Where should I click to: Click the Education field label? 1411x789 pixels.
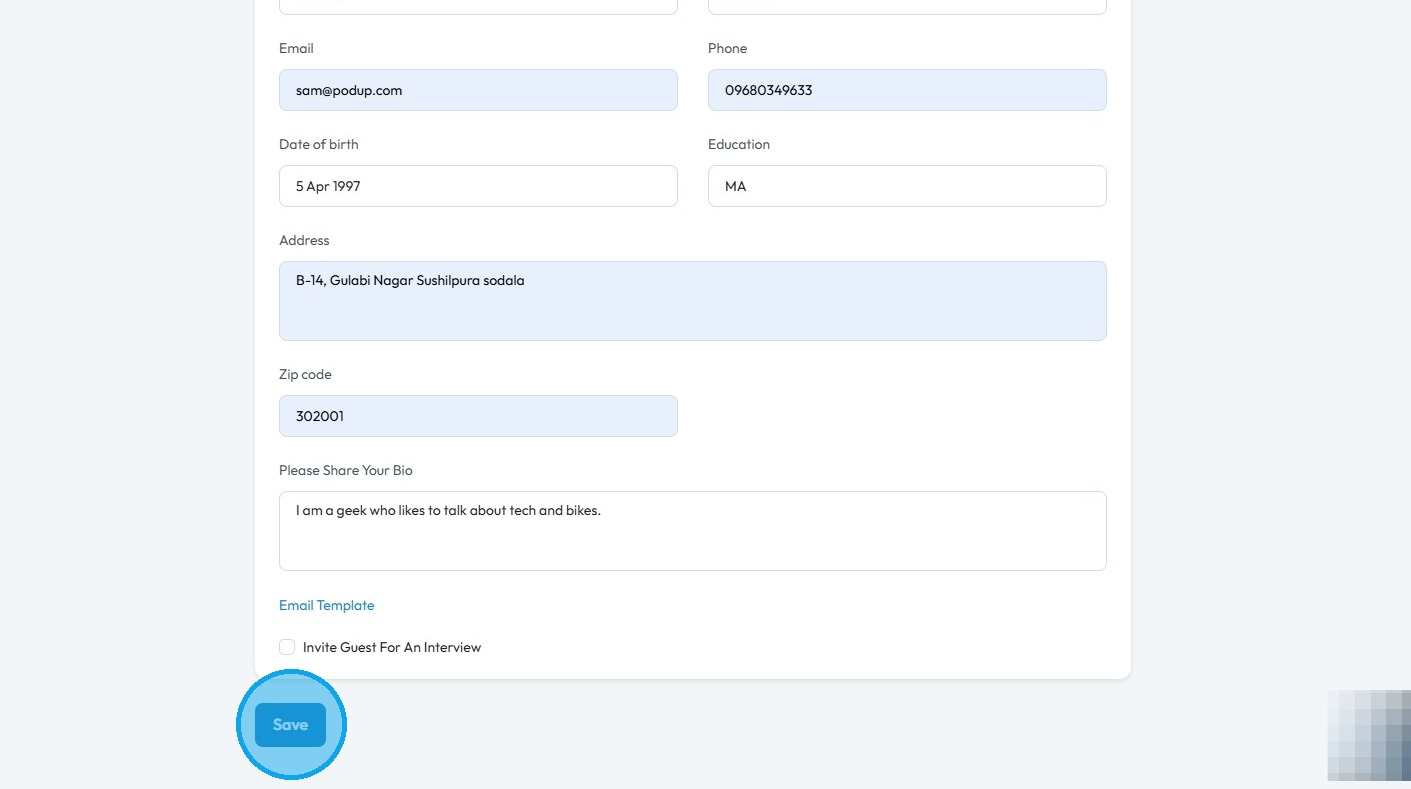(x=738, y=144)
